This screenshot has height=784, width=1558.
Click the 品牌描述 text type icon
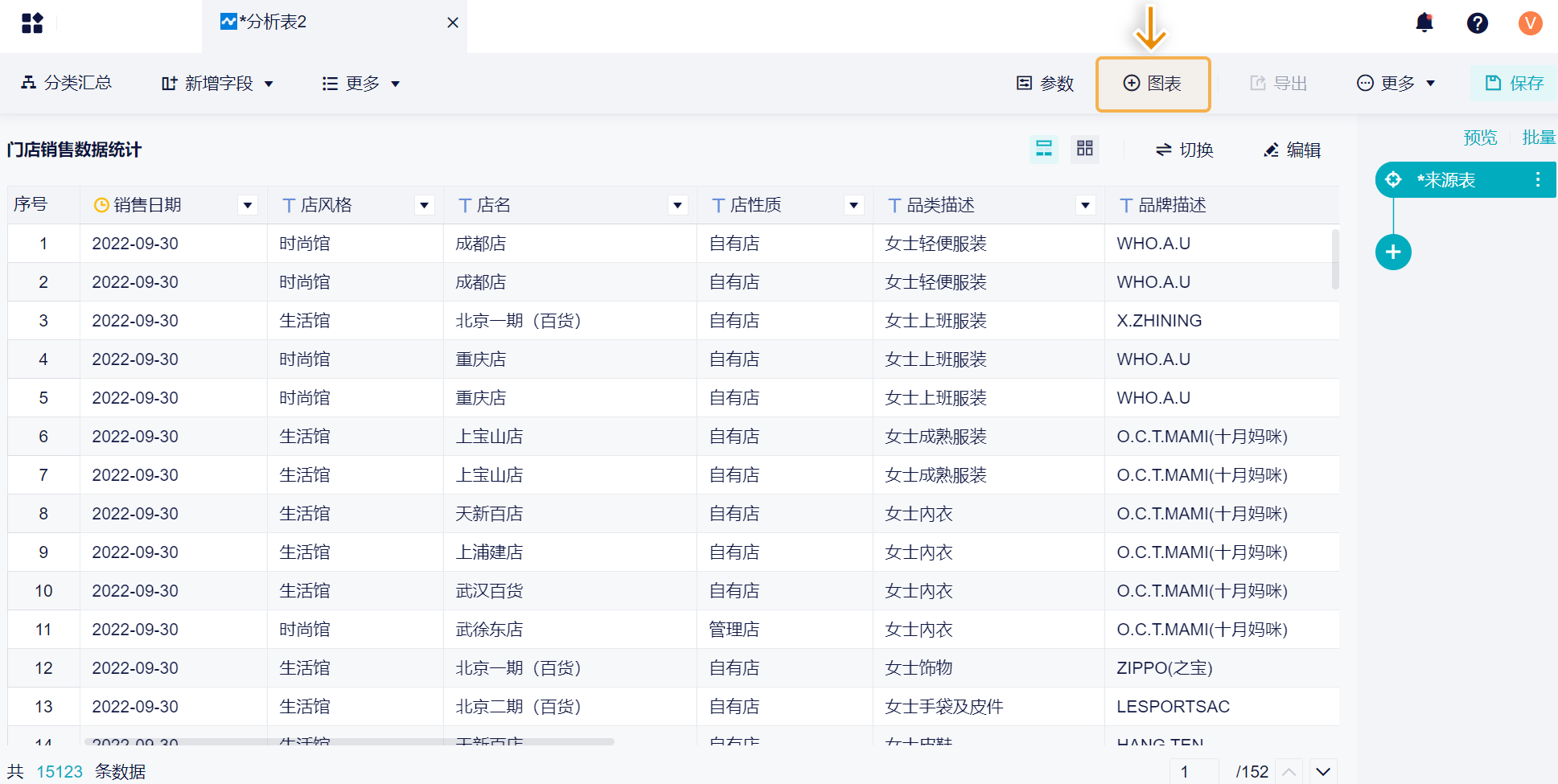pos(1126,206)
